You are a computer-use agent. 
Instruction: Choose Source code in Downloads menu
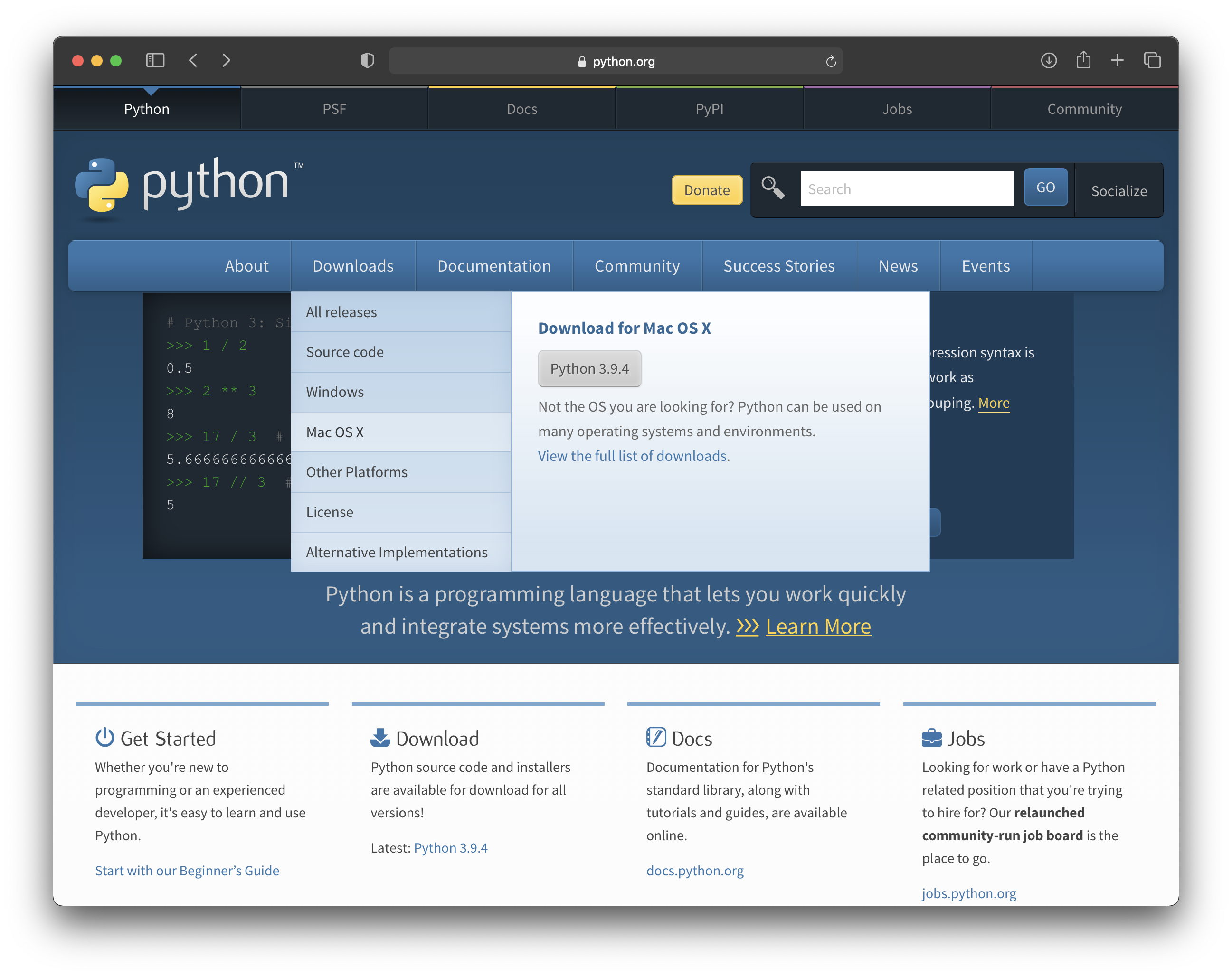[400, 352]
